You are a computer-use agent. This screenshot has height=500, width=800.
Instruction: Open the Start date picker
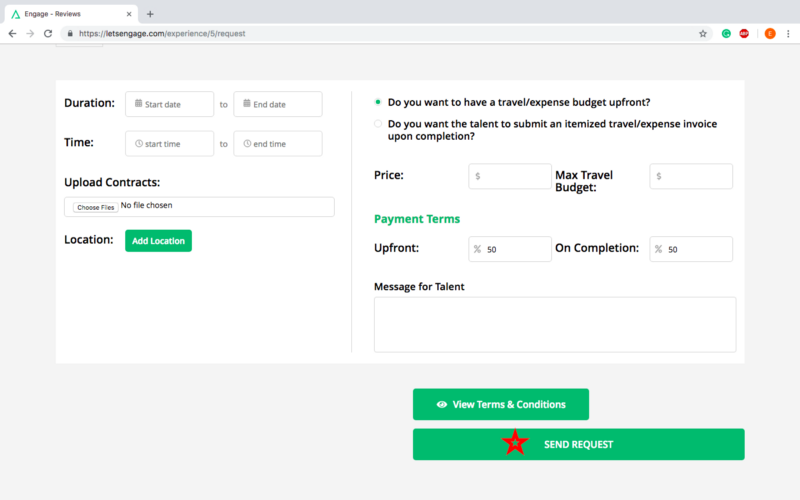[170, 104]
